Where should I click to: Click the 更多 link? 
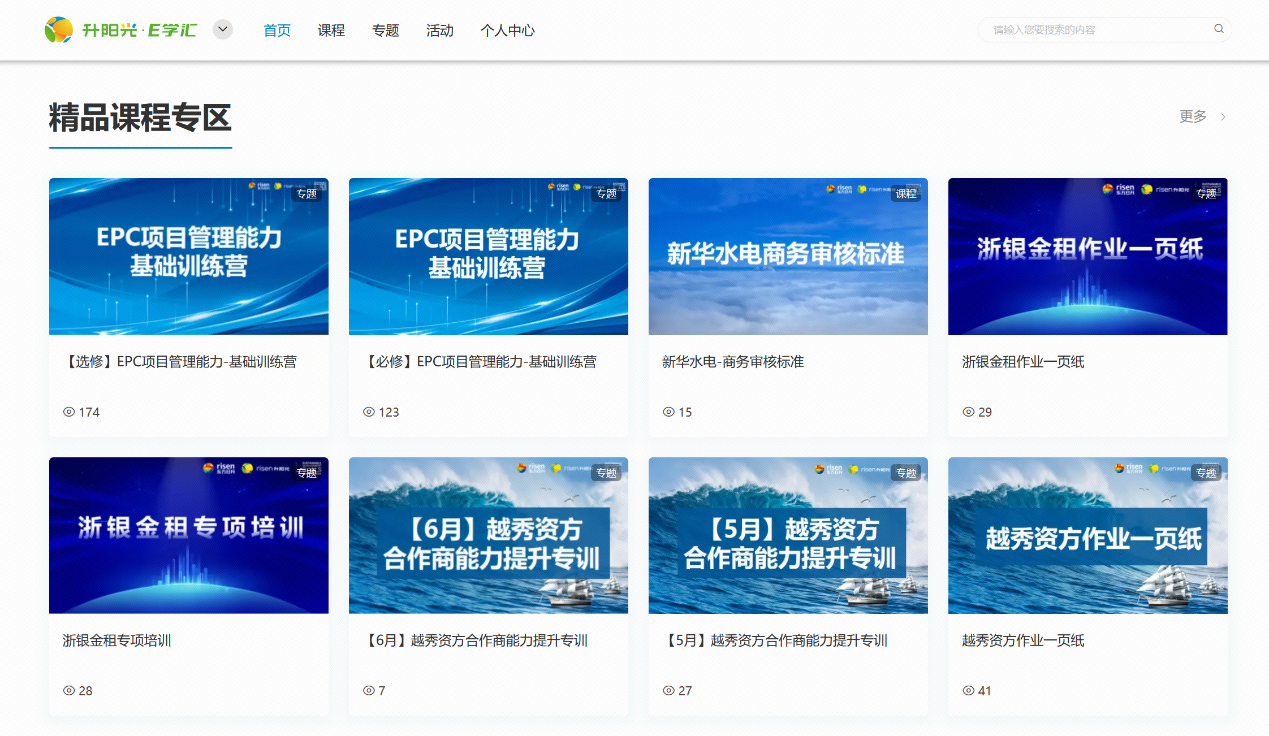point(1193,116)
